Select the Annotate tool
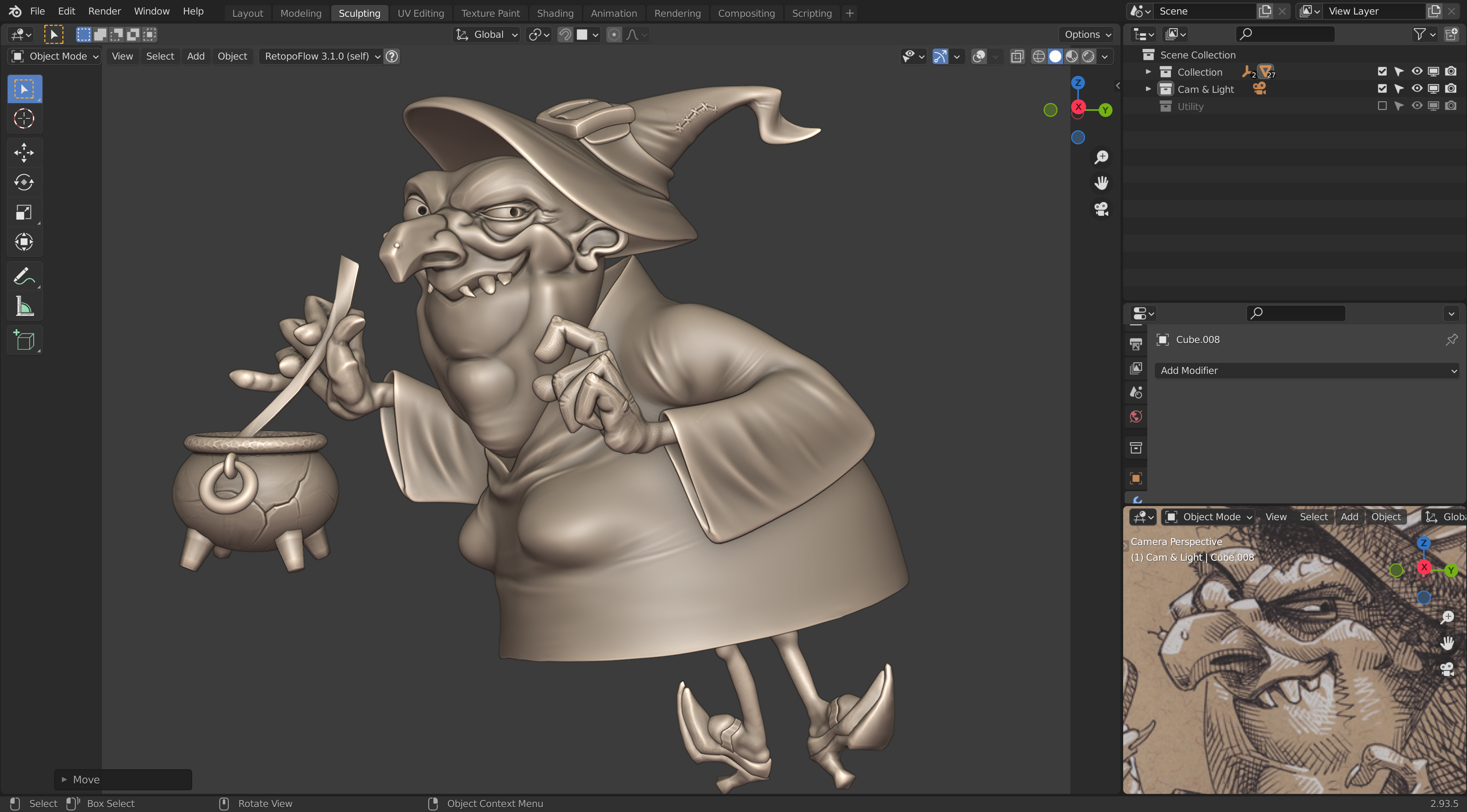This screenshot has width=1467, height=812. point(24,277)
